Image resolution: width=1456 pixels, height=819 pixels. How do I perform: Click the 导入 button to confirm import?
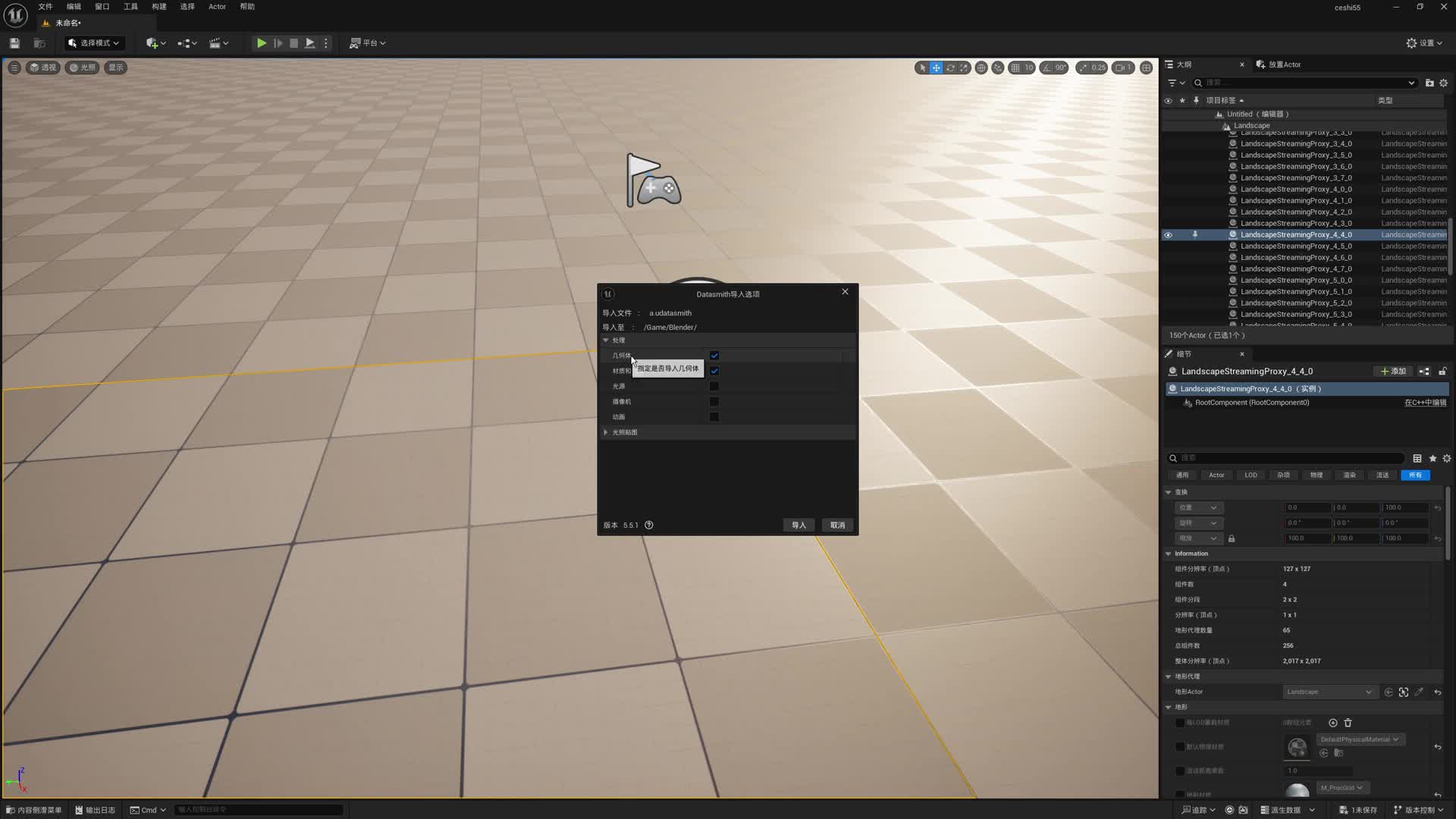(x=799, y=524)
